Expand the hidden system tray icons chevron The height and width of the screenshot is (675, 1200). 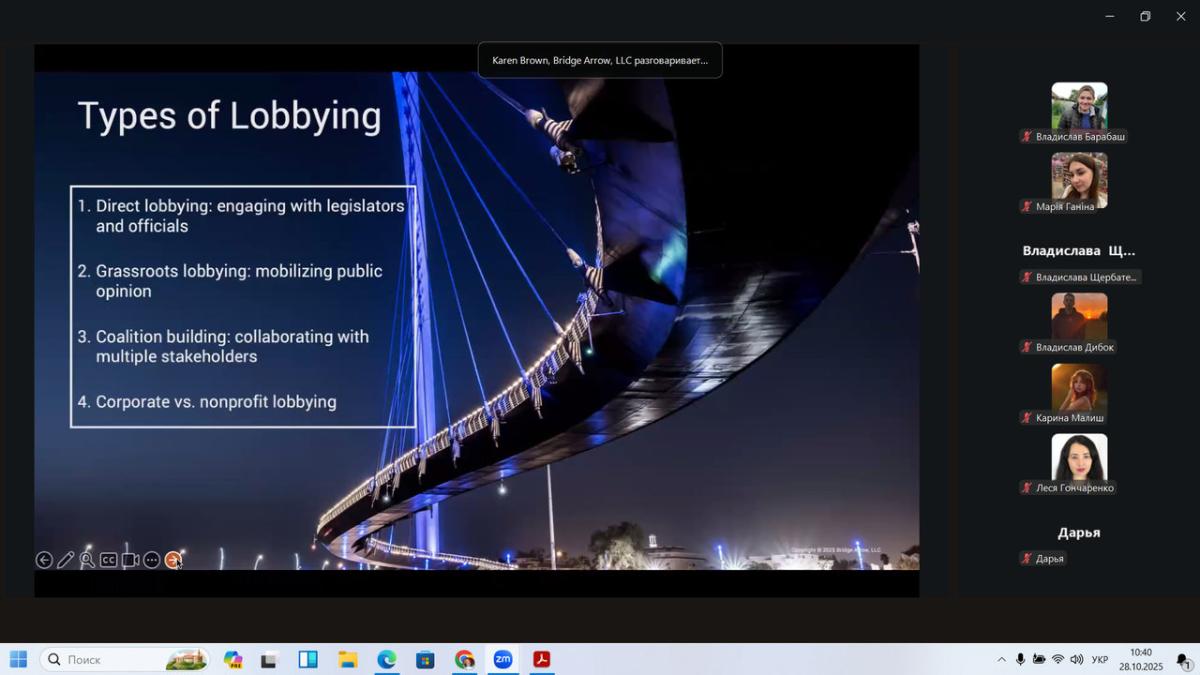coord(1001,660)
